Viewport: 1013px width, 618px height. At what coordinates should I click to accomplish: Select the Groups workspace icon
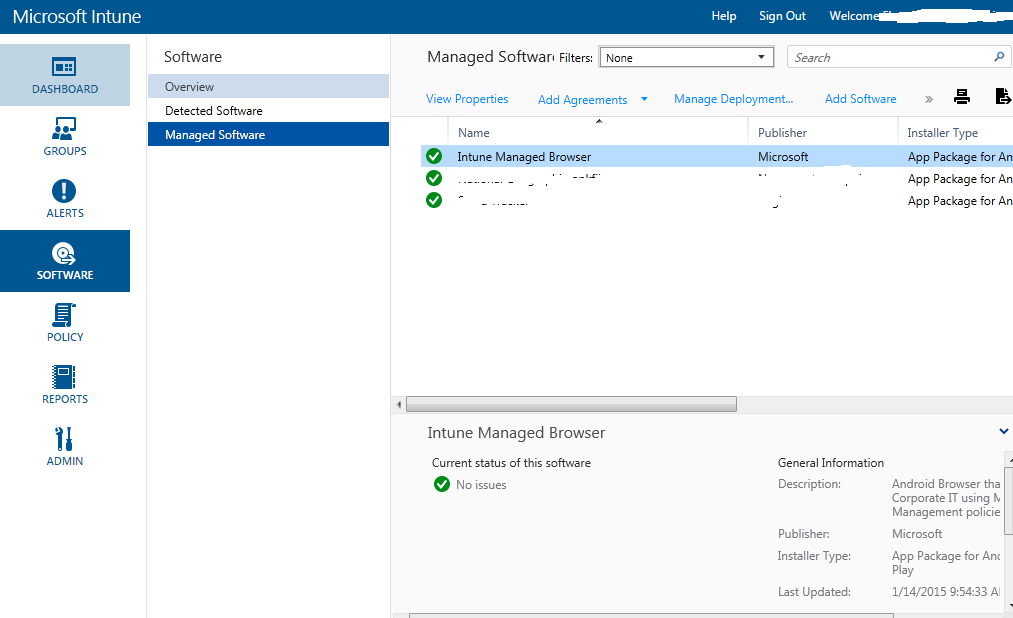(x=65, y=135)
